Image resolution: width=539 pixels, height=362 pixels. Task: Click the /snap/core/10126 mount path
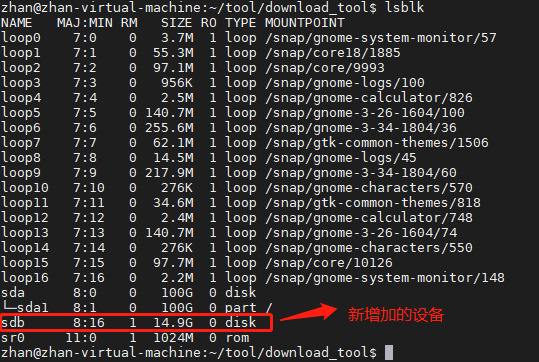coord(329,263)
